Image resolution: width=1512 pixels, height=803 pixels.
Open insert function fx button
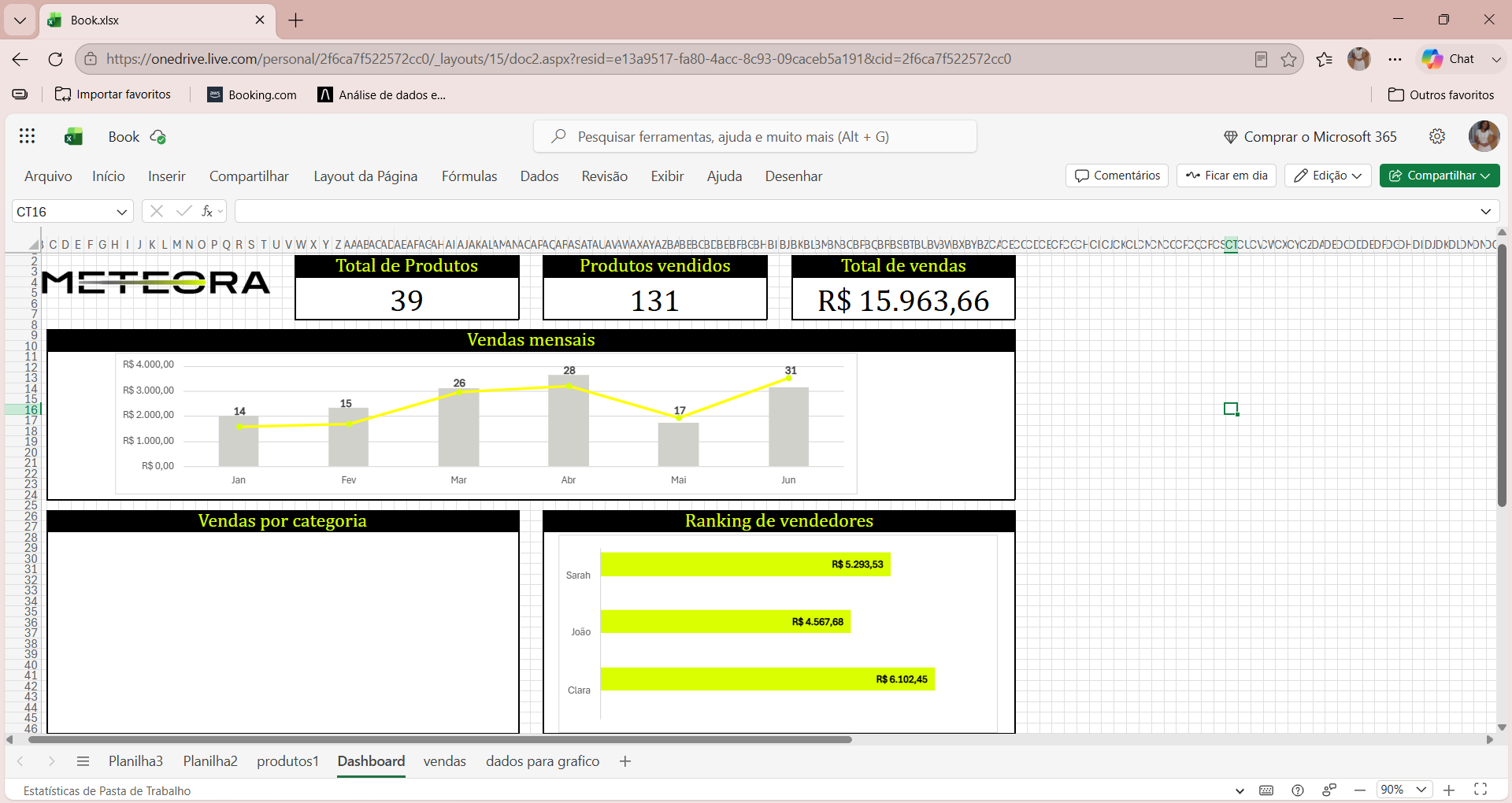click(x=207, y=211)
